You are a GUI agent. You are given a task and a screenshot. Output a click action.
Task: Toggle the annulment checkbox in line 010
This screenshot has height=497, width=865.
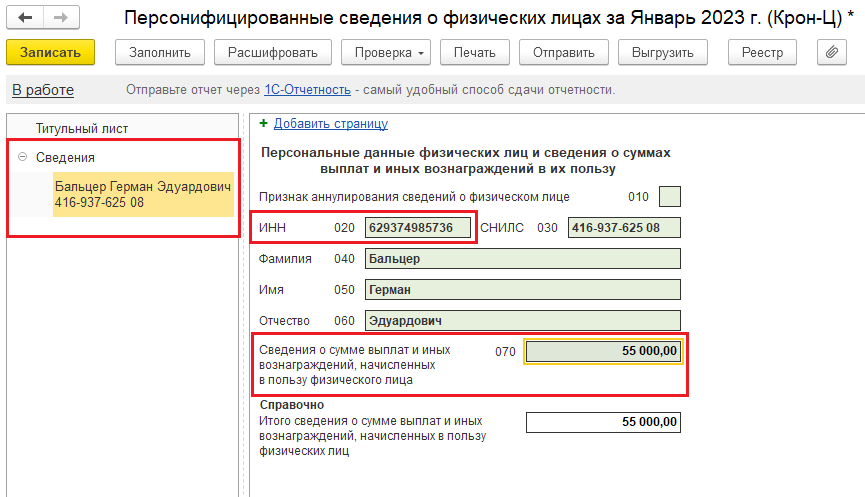670,197
